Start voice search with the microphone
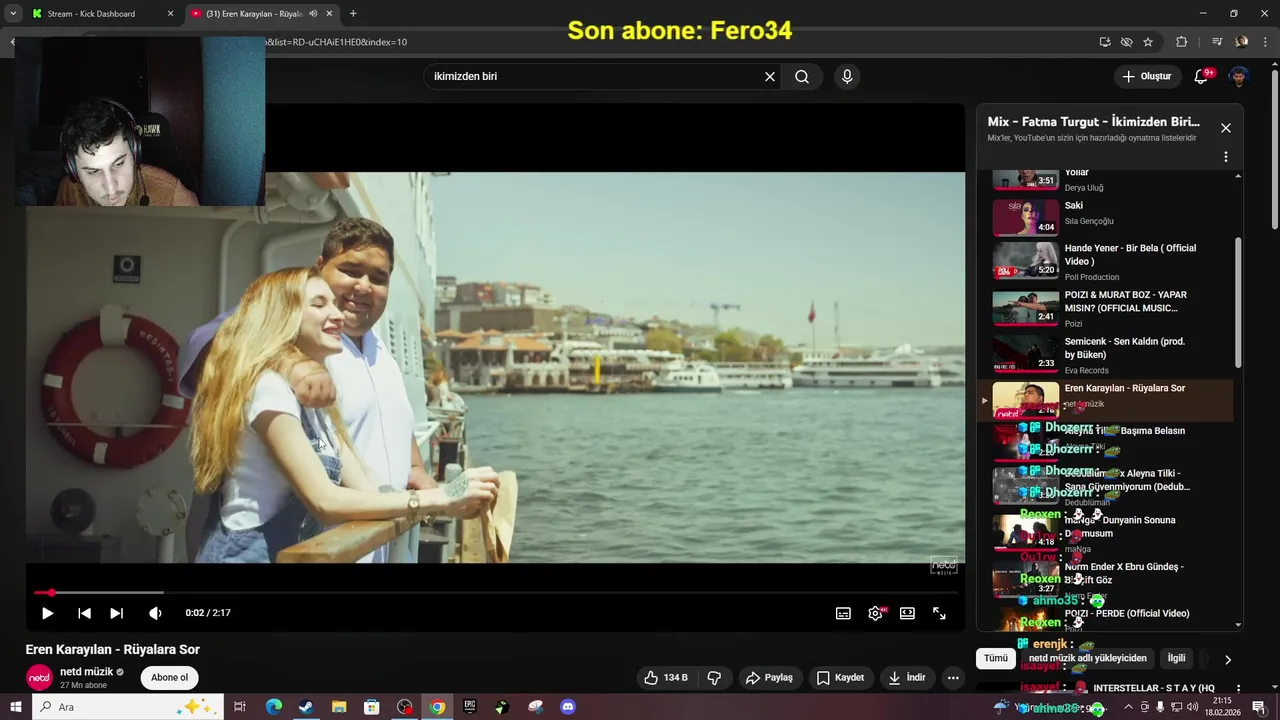The width and height of the screenshot is (1280, 720). tap(847, 76)
